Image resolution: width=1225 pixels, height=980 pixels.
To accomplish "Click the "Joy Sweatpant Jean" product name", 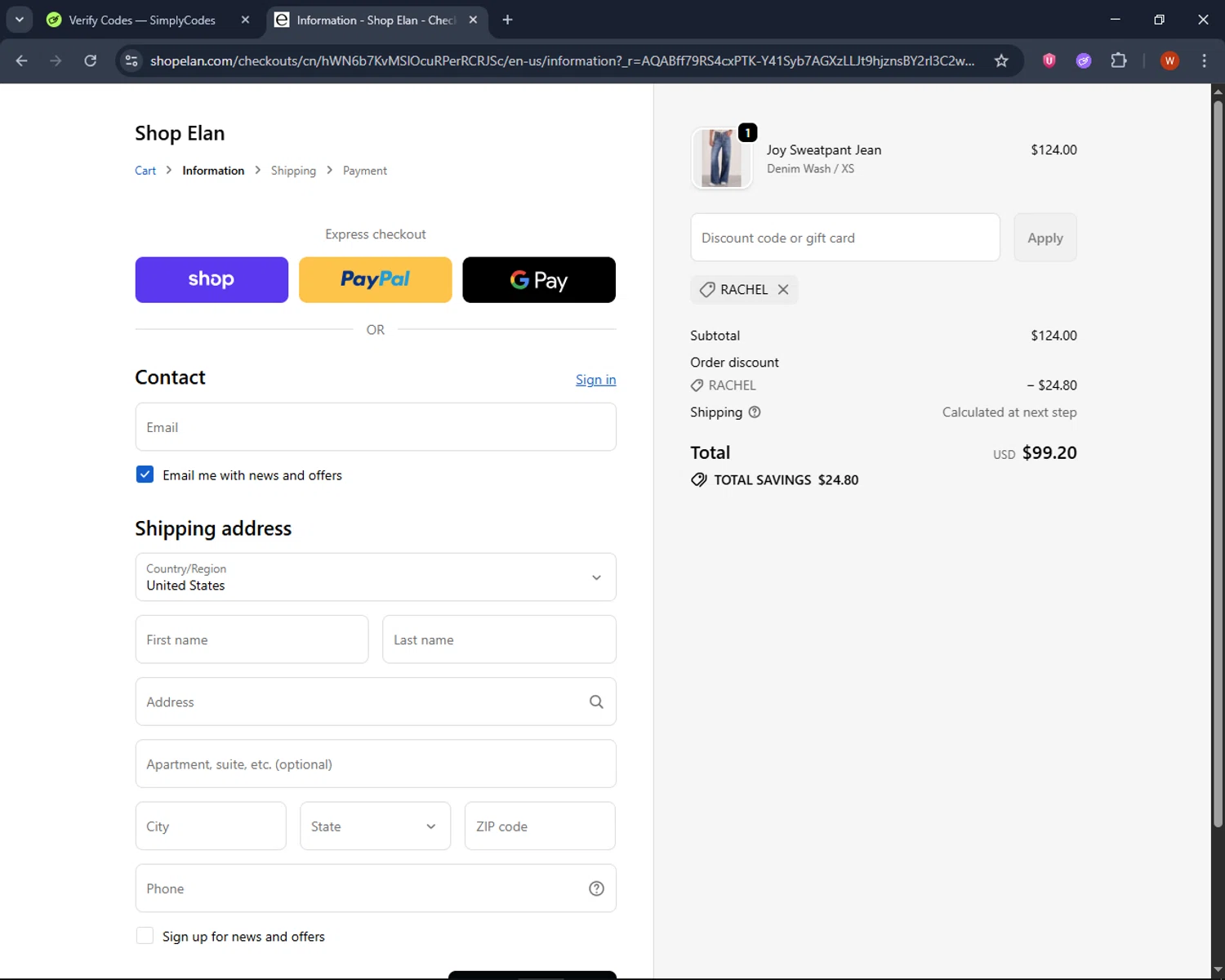I will tap(824, 150).
